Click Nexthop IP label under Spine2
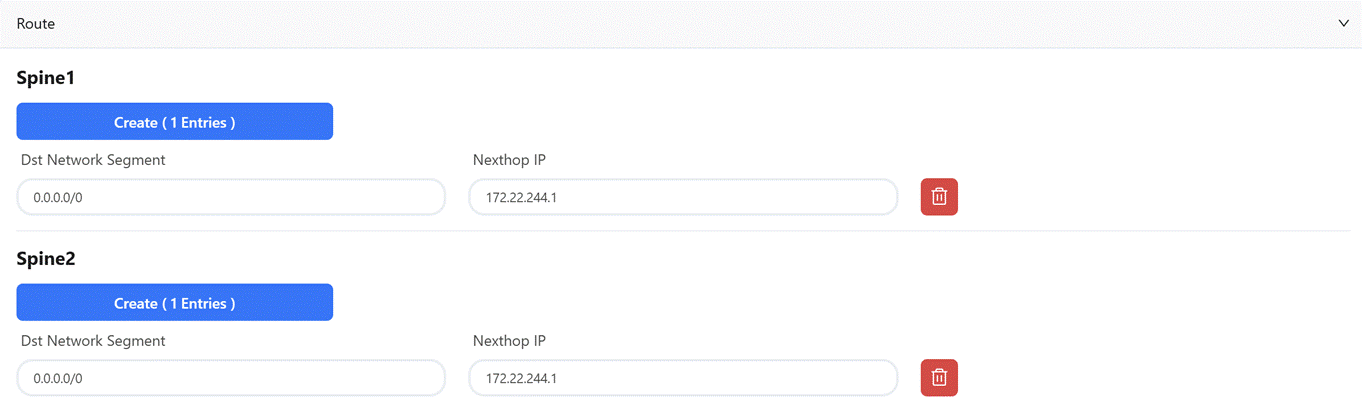This screenshot has height=406, width=1362. point(510,341)
